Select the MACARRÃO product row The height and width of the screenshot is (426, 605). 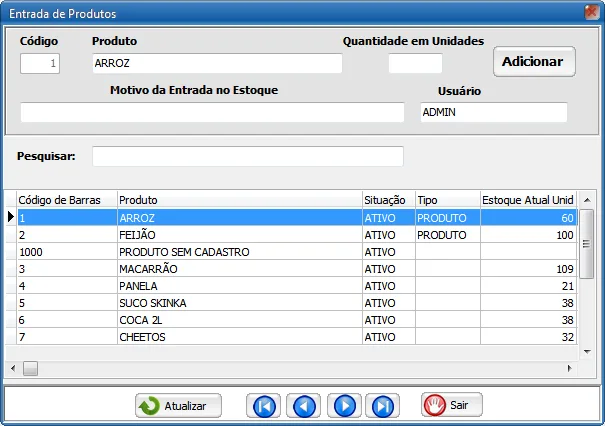pos(297,269)
